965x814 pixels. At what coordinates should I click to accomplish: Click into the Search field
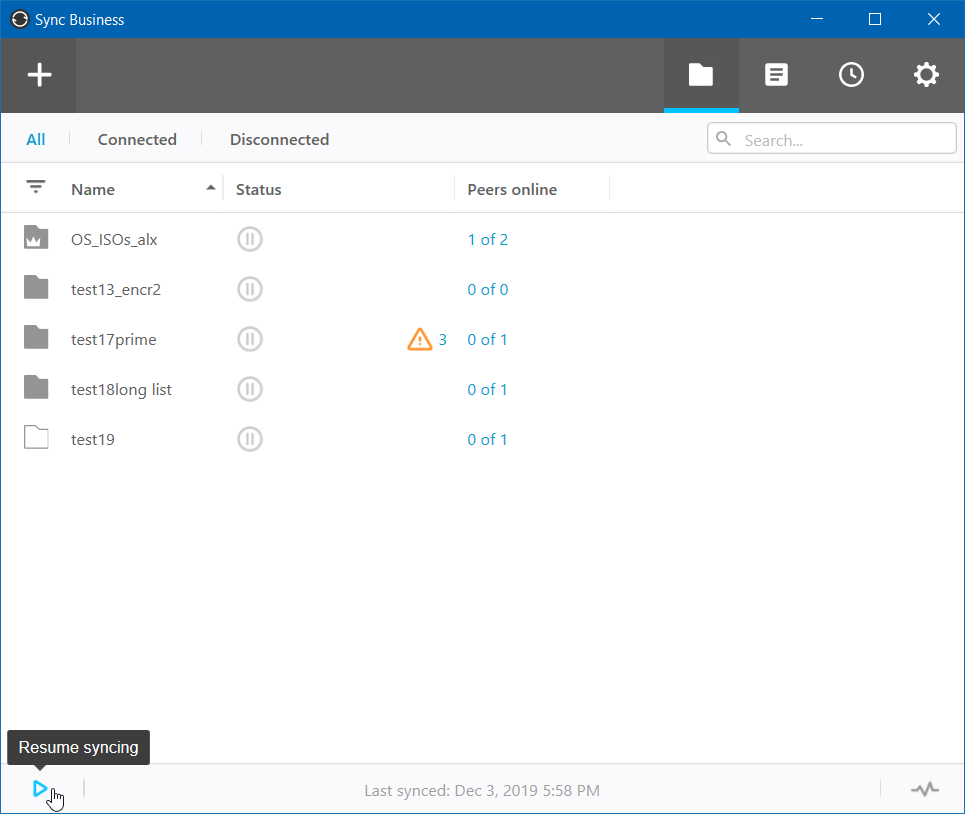[831, 138]
